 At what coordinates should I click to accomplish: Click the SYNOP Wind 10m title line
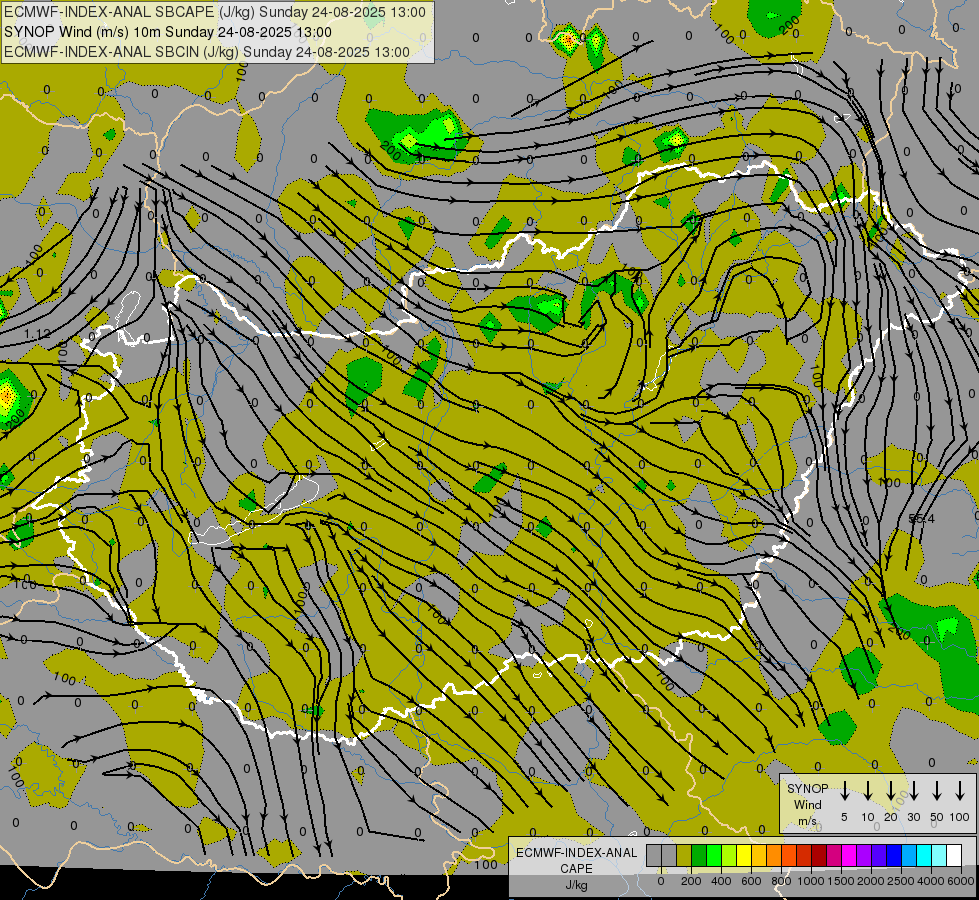coord(168,32)
